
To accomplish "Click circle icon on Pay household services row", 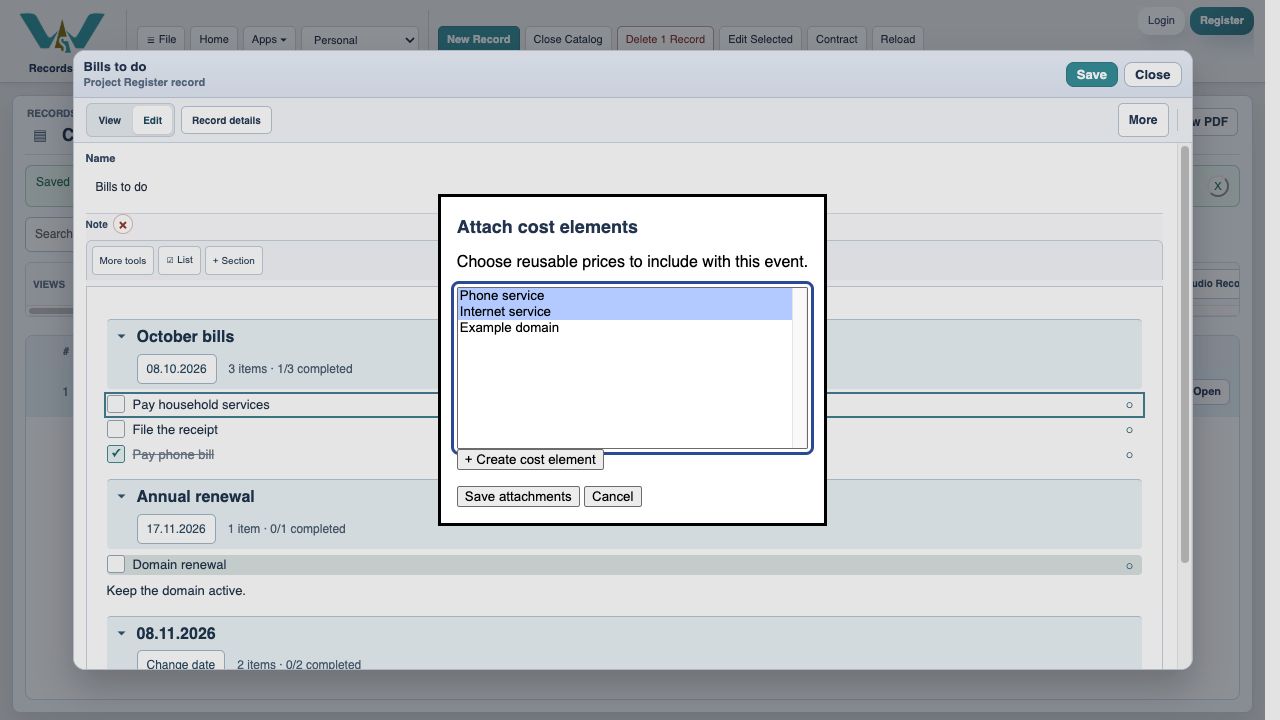I will point(1129,405).
